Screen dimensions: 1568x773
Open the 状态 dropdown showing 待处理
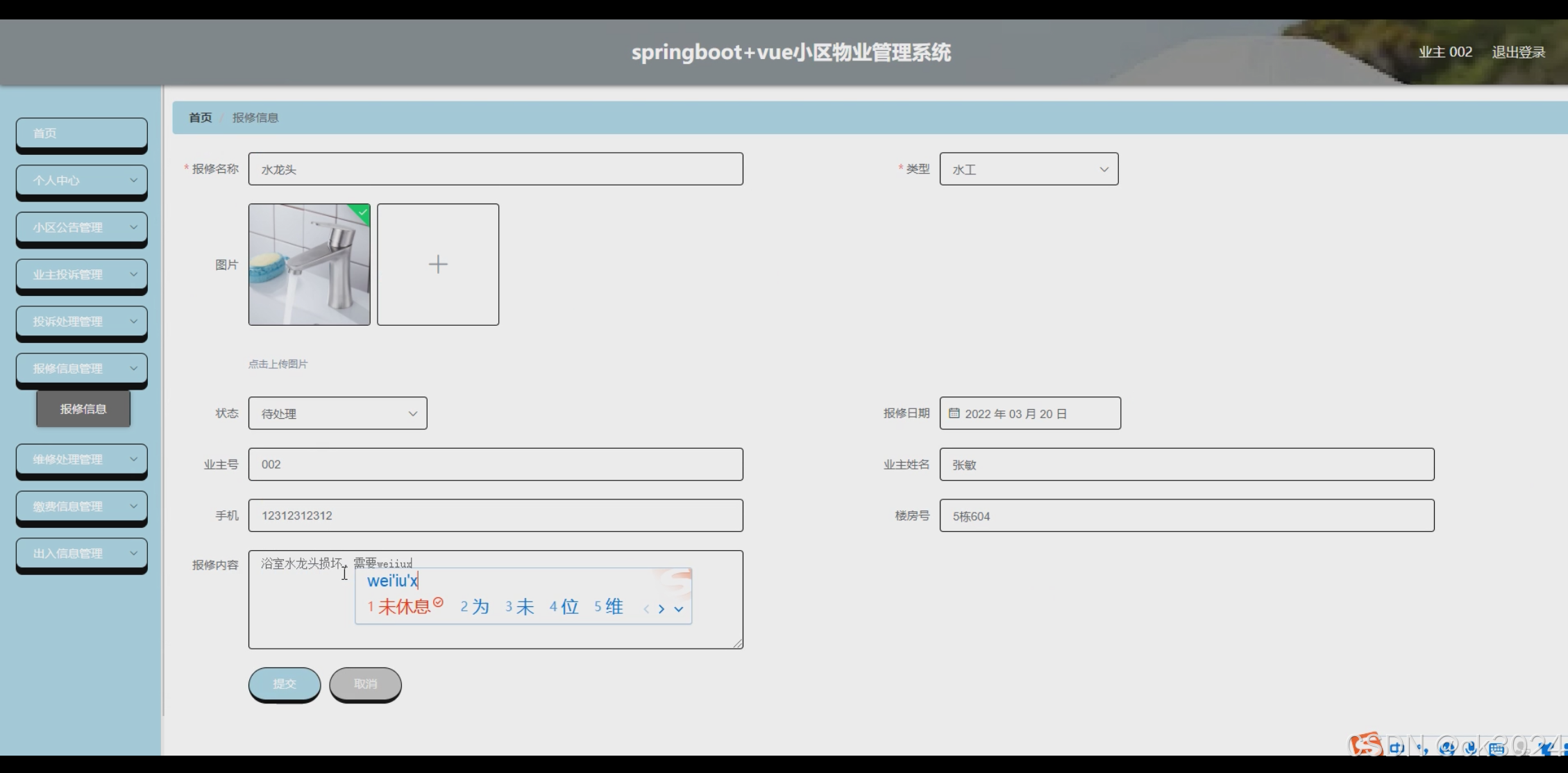337,413
